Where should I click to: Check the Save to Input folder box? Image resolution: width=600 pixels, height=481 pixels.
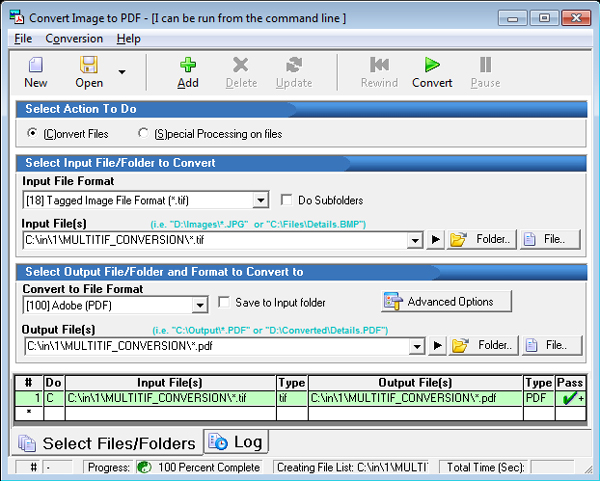pos(225,302)
